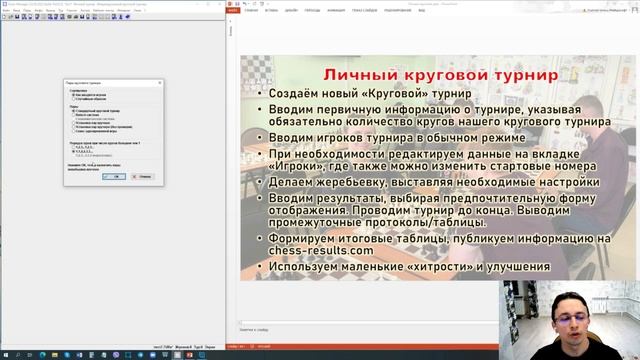Switch to PowerPoint РЕЦЕНЗИРОВАНИЕ tab
The image size is (640, 360).
tap(398, 10)
